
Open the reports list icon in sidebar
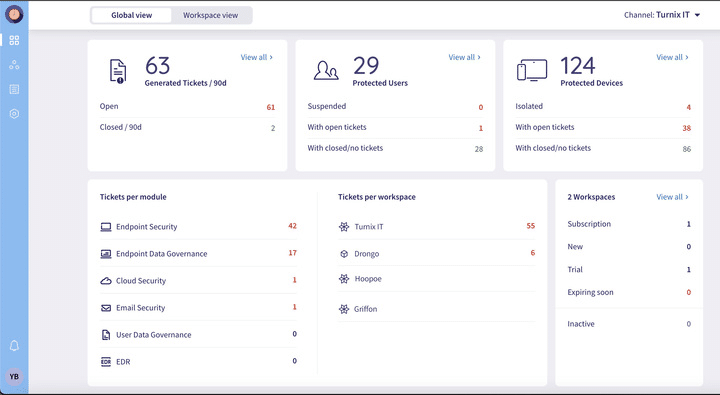click(14, 89)
